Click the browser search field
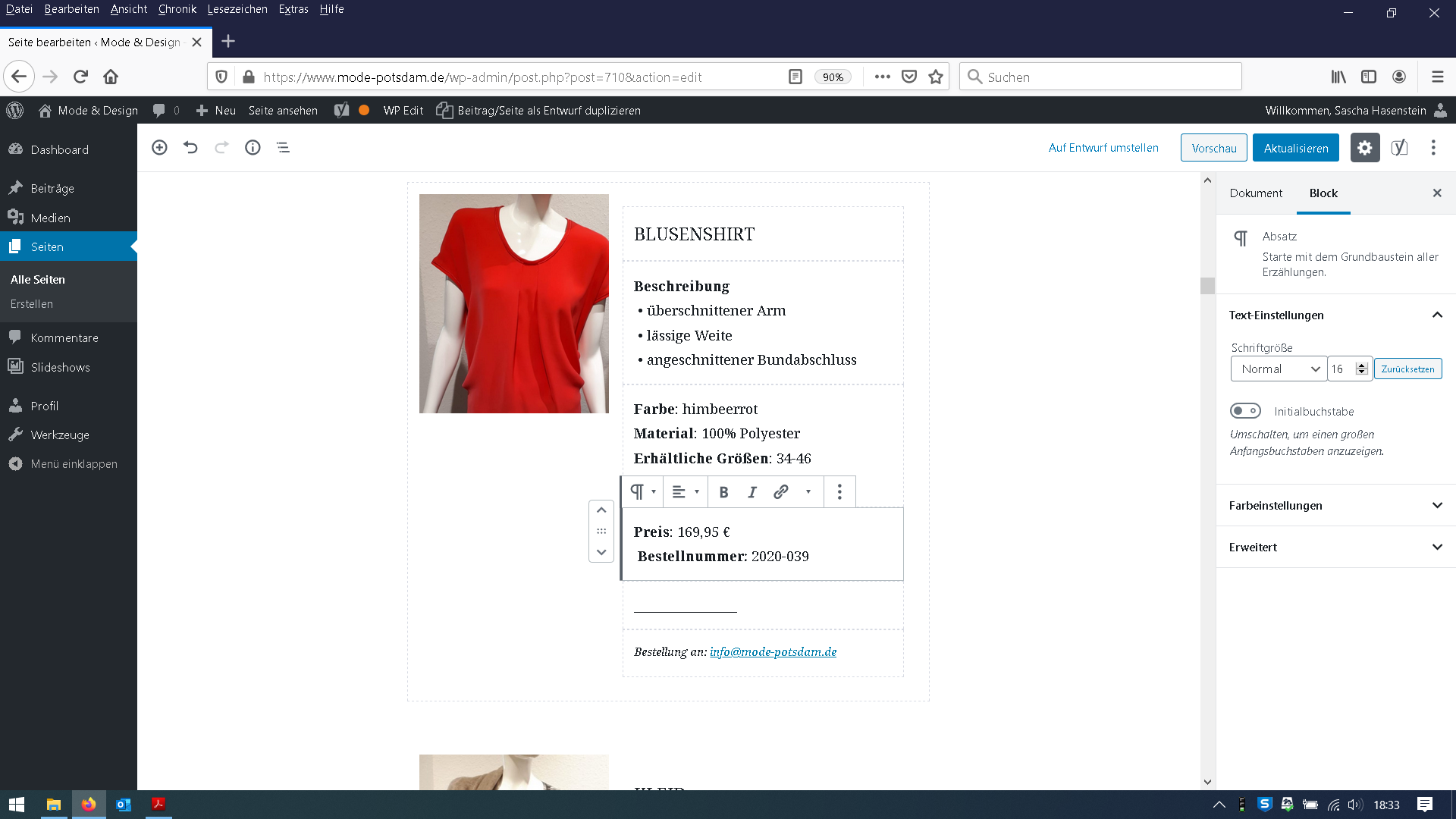 1100,77
